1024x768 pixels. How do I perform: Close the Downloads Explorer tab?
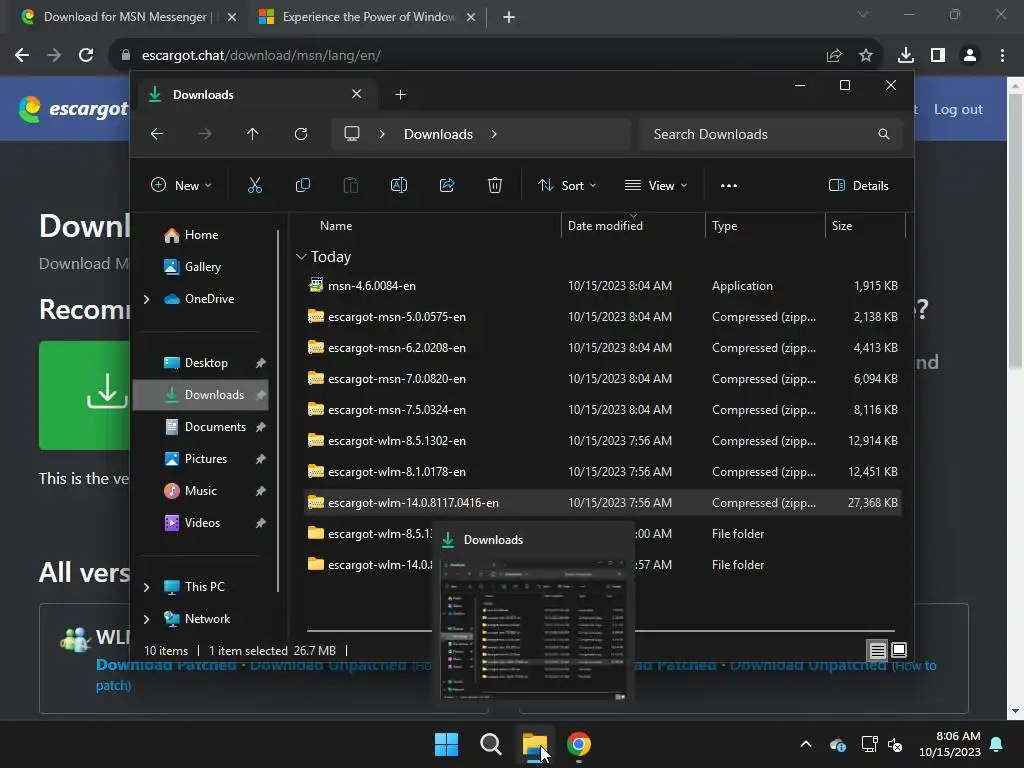357,94
